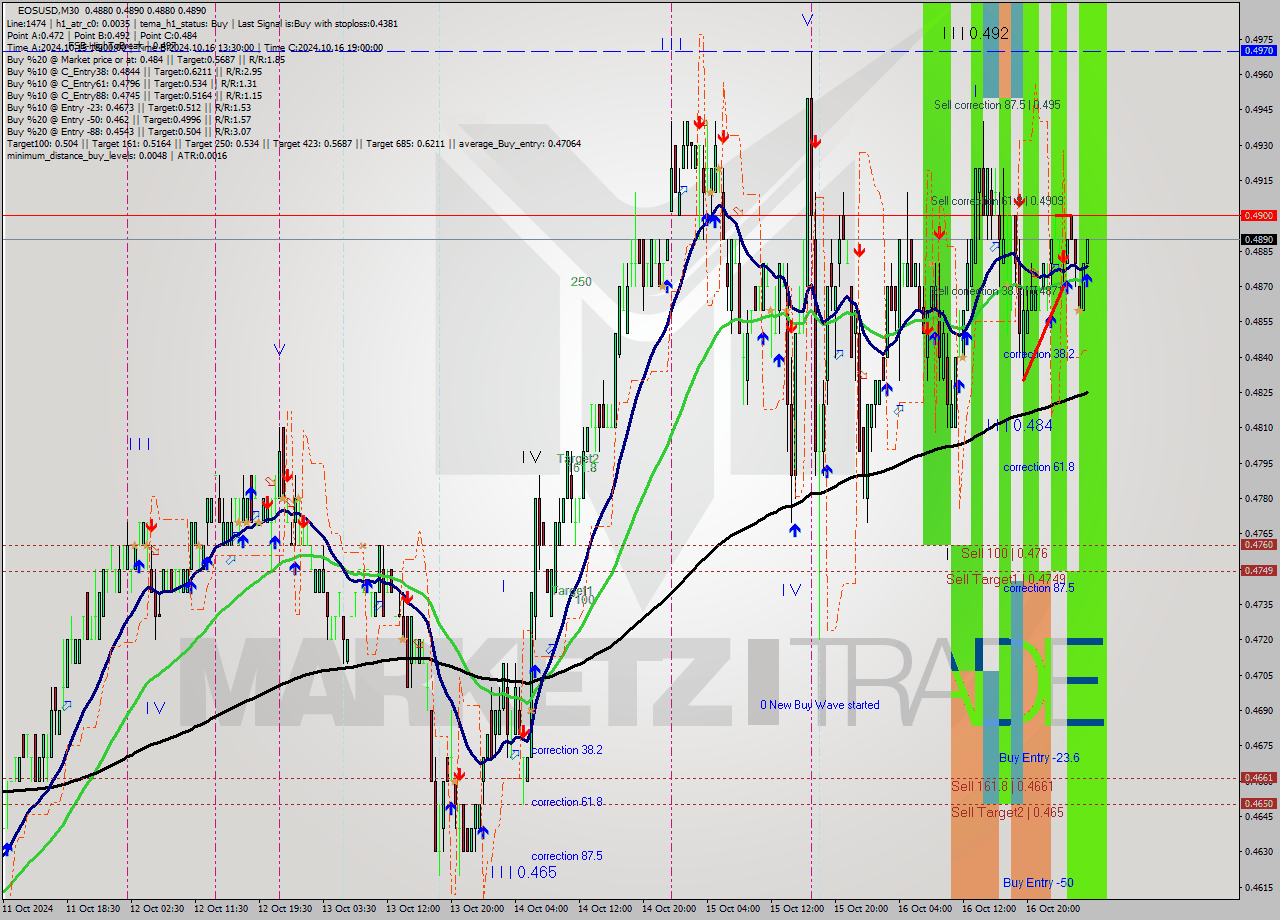Click the 0.4720 price axis value
Image resolution: width=1280 pixels, height=920 pixels.
pyautogui.click(x=1257, y=639)
